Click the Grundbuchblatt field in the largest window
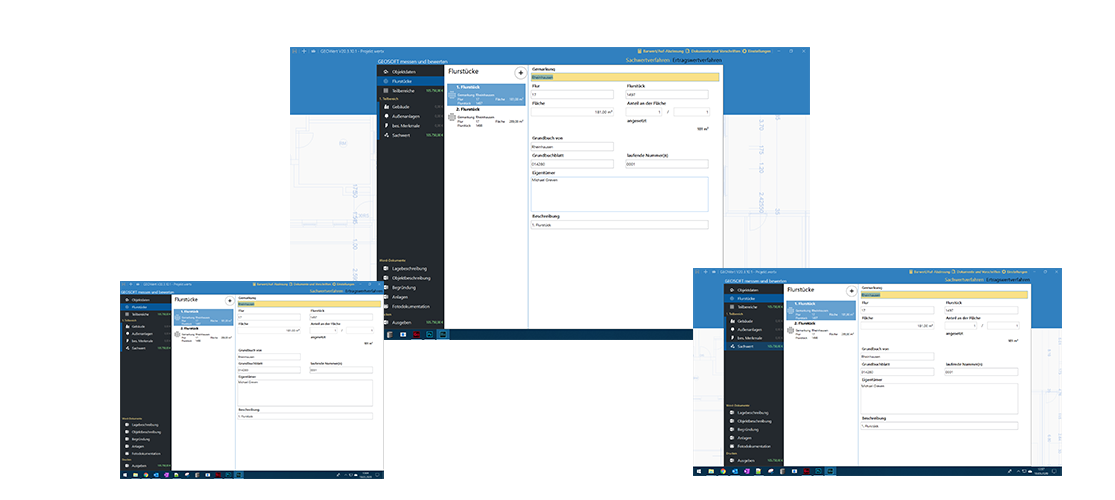This screenshot has height=500, width=1115. click(x=572, y=164)
